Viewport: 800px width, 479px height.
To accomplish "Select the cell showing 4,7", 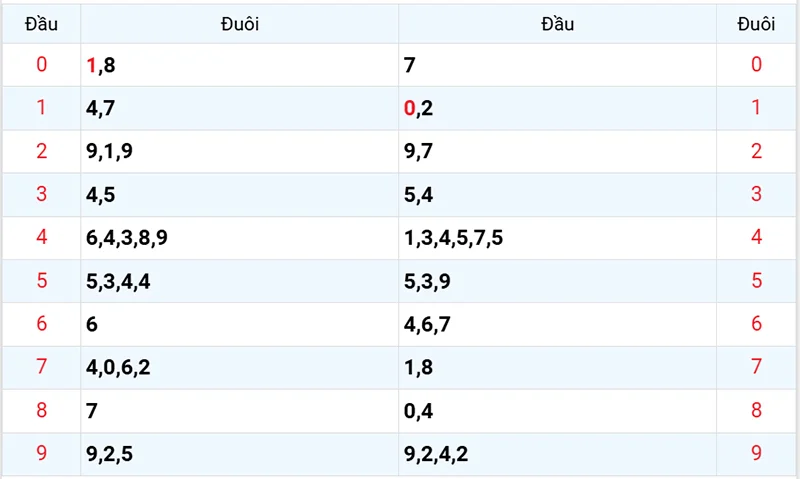I will [100, 109].
